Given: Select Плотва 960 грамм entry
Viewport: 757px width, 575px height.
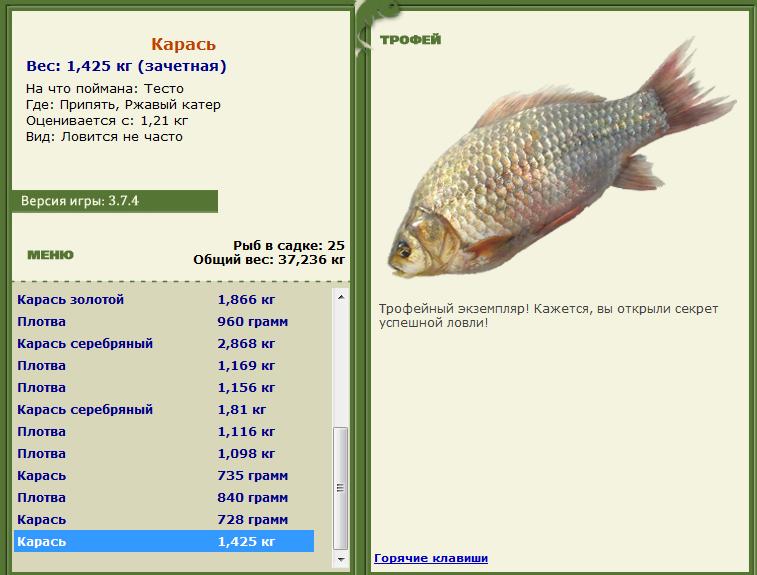Looking at the screenshot, I should click(164, 322).
